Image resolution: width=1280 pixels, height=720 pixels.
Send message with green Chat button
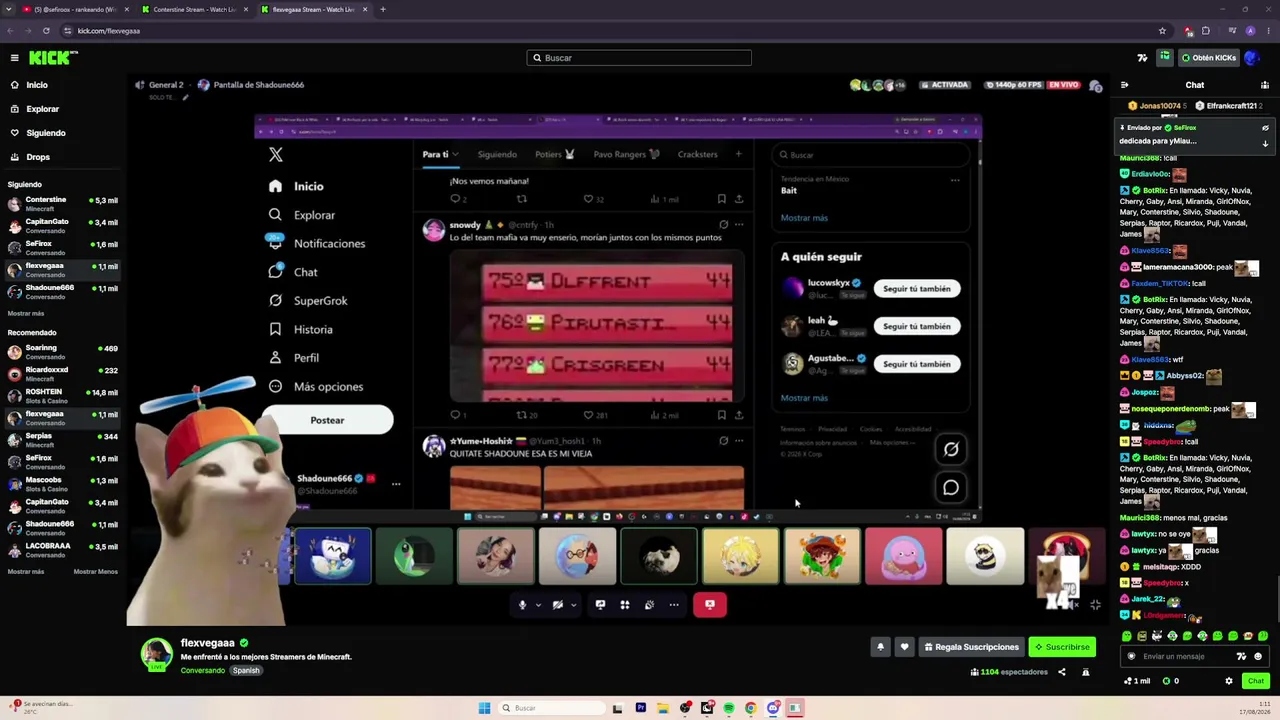click(x=1256, y=681)
